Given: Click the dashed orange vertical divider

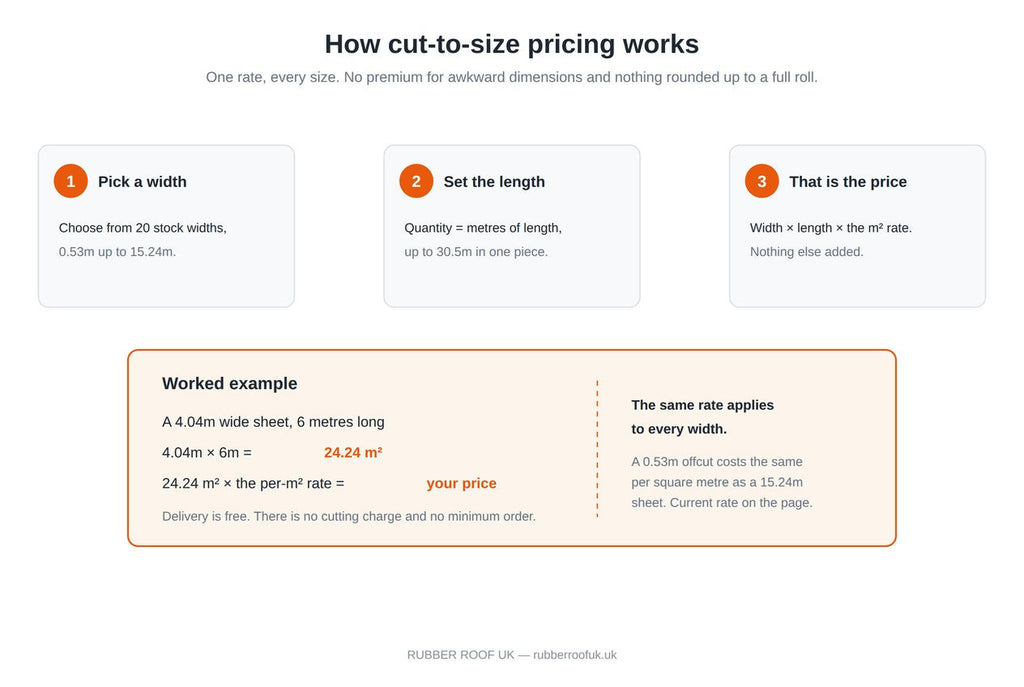Looking at the screenshot, I should point(597,449).
